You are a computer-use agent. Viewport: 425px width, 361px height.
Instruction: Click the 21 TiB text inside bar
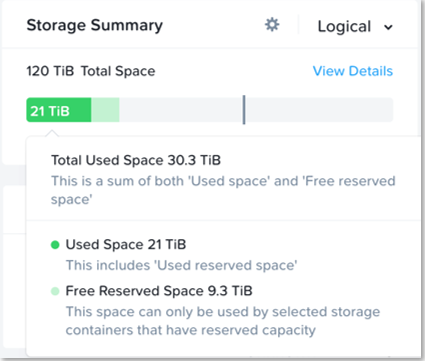pyautogui.click(x=50, y=111)
